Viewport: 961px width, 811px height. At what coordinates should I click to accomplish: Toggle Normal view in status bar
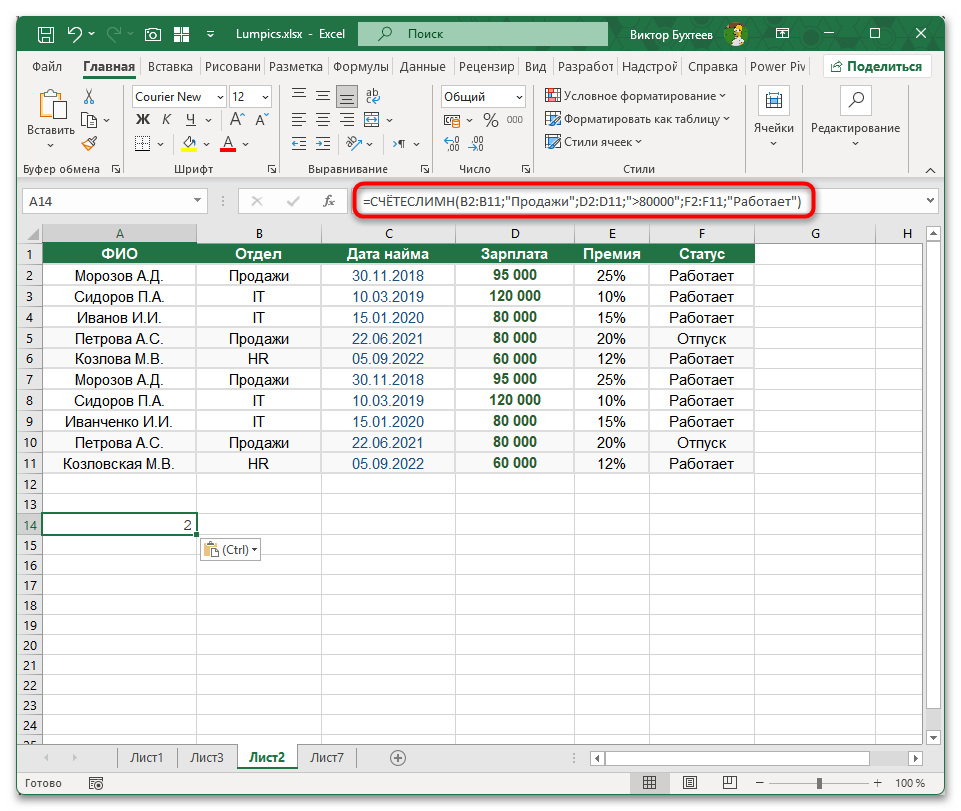[x=650, y=783]
